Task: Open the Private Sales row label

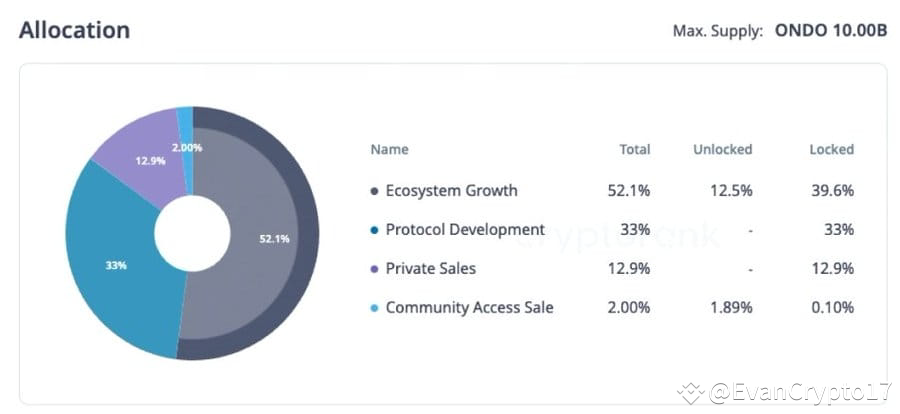Action: pos(430,269)
